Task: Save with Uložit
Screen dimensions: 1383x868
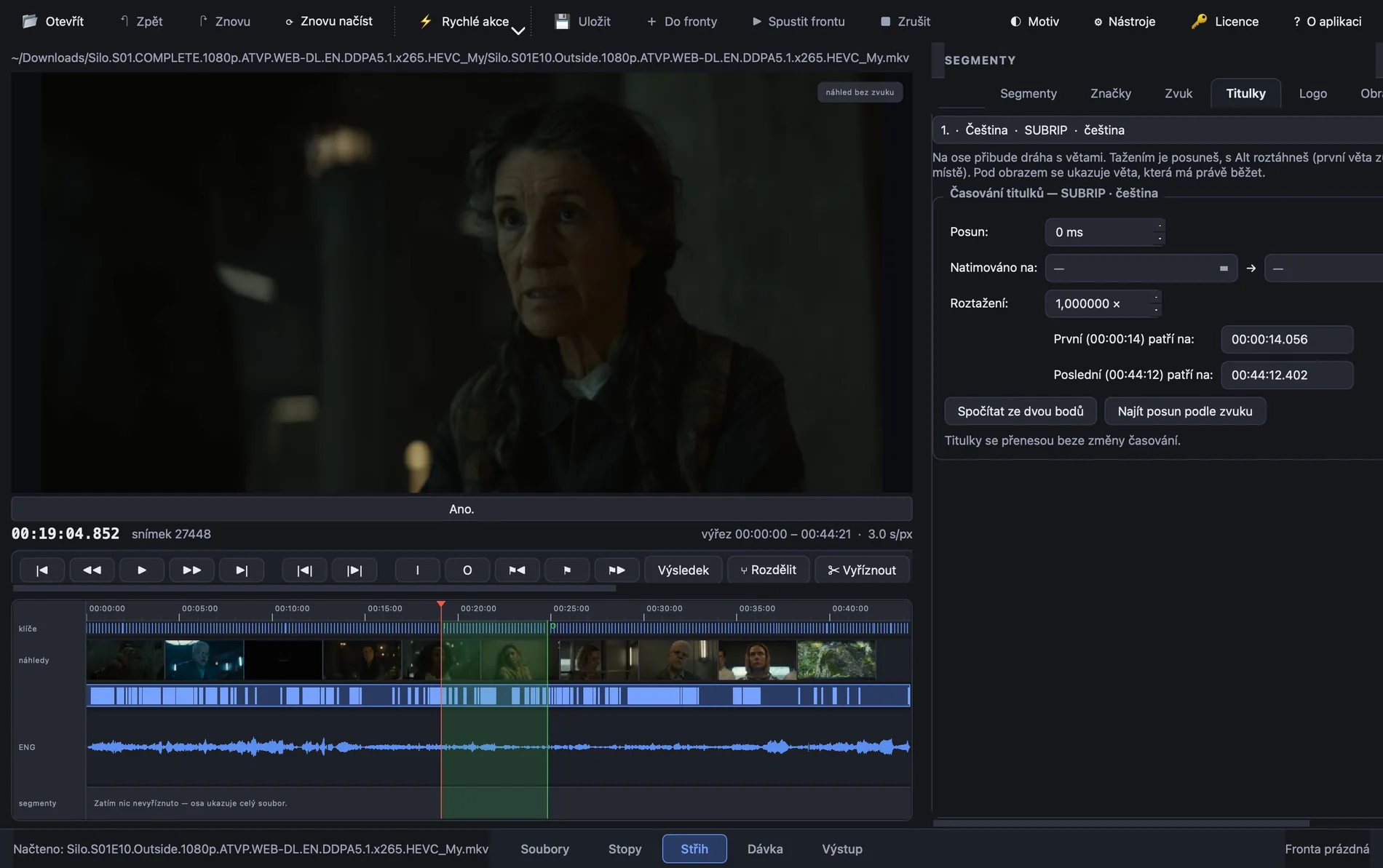Action: pyautogui.click(x=583, y=21)
